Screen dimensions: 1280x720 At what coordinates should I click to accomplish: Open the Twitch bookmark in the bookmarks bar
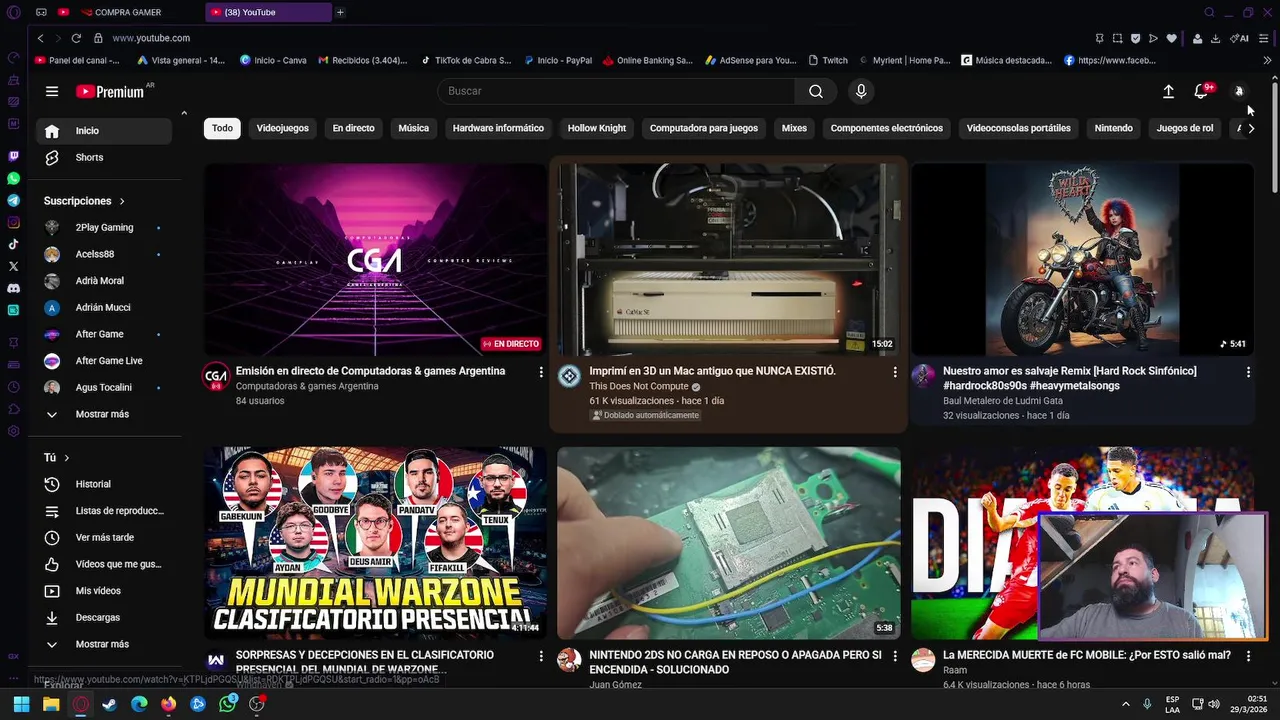[828, 60]
